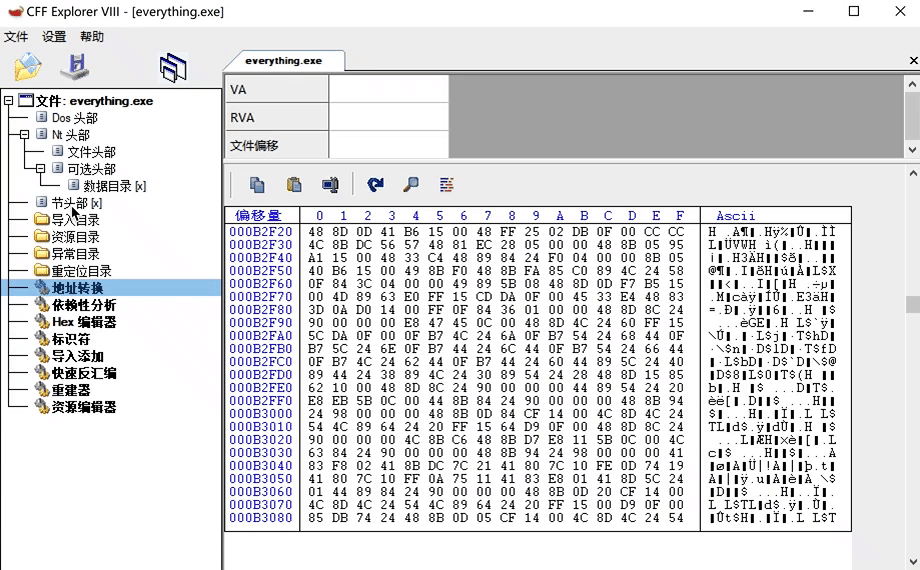Click the colored lines icon in hex toolbar
This screenshot has width=920, height=570.
446,185
